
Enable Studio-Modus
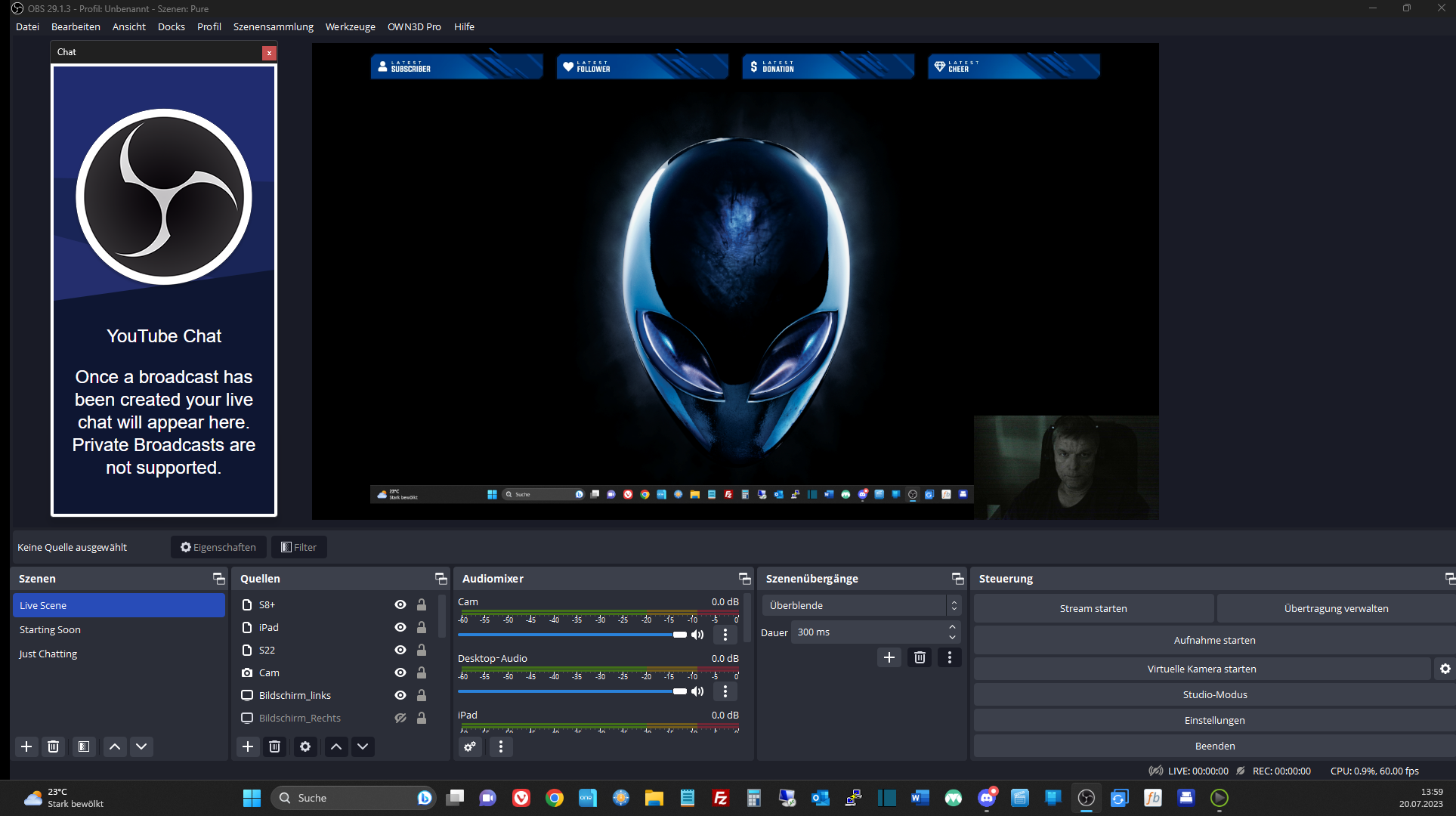point(1215,694)
